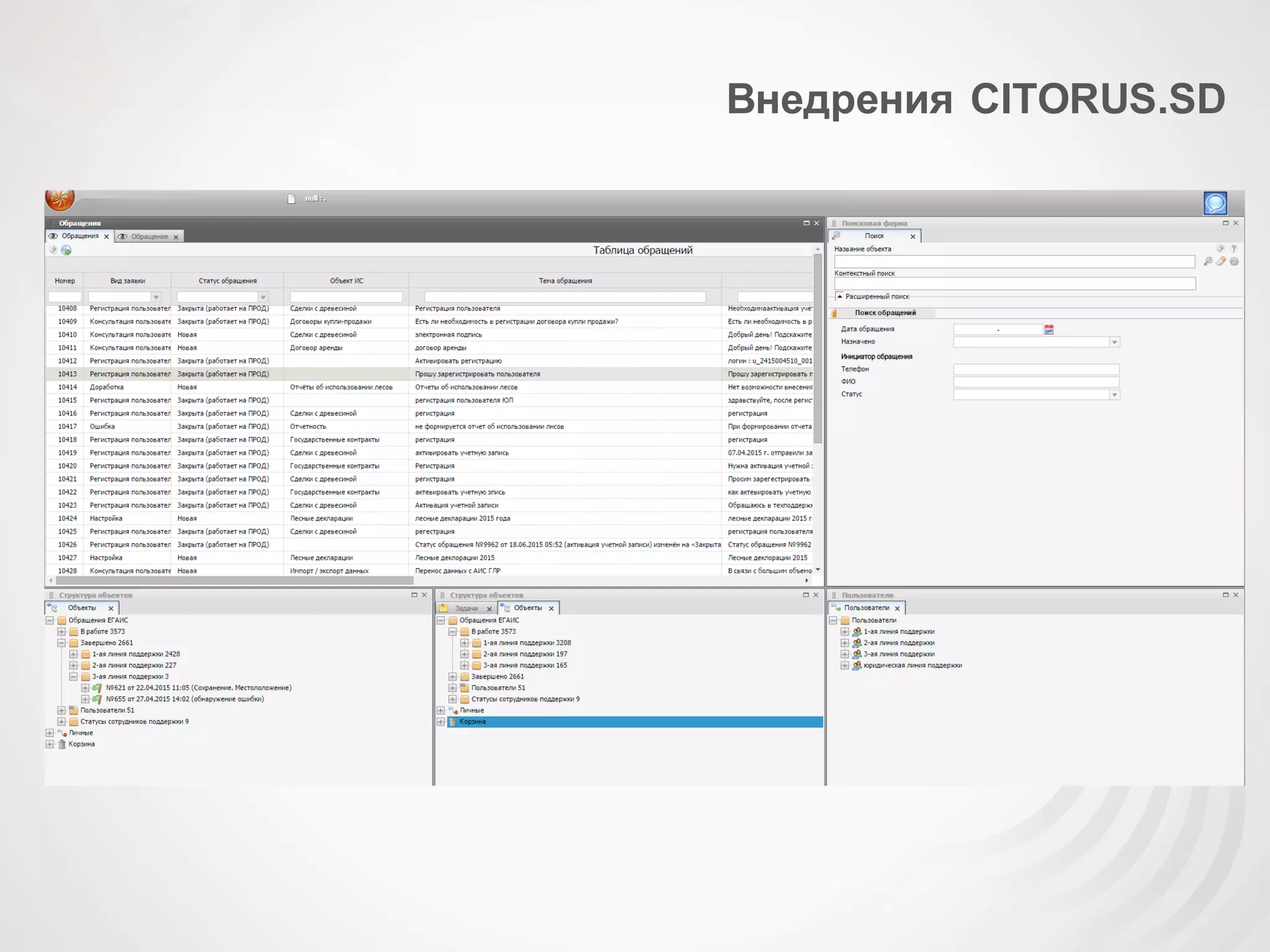Maximize the Поисковая форма panel
Image resolution: width=1270 pixels, height=952 pixels.
point(1225,223)
